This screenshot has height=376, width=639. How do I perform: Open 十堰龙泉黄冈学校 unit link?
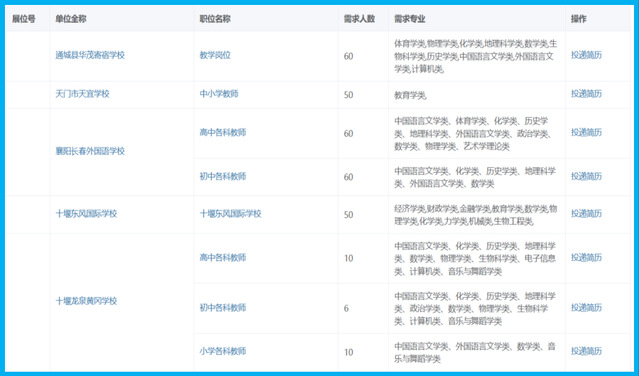[86, 301]
